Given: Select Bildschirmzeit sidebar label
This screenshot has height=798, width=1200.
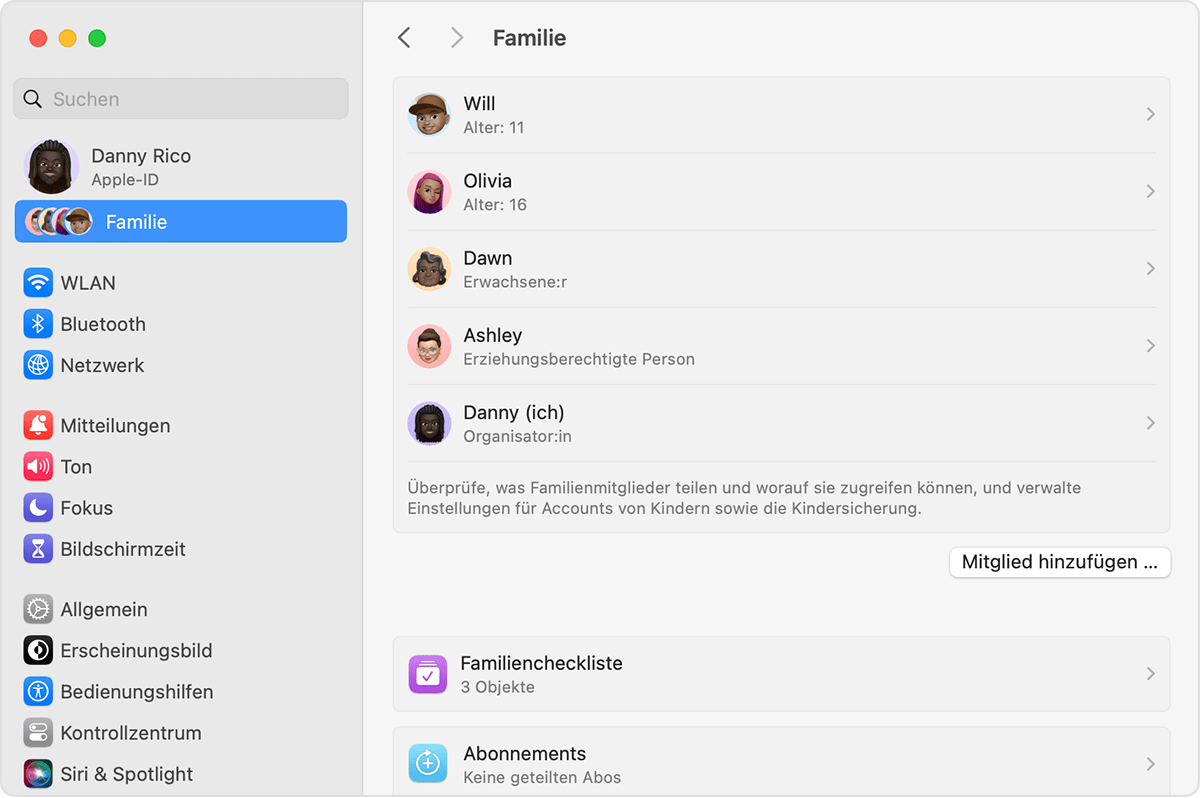Looking at the screenshot, I should 123,549.
